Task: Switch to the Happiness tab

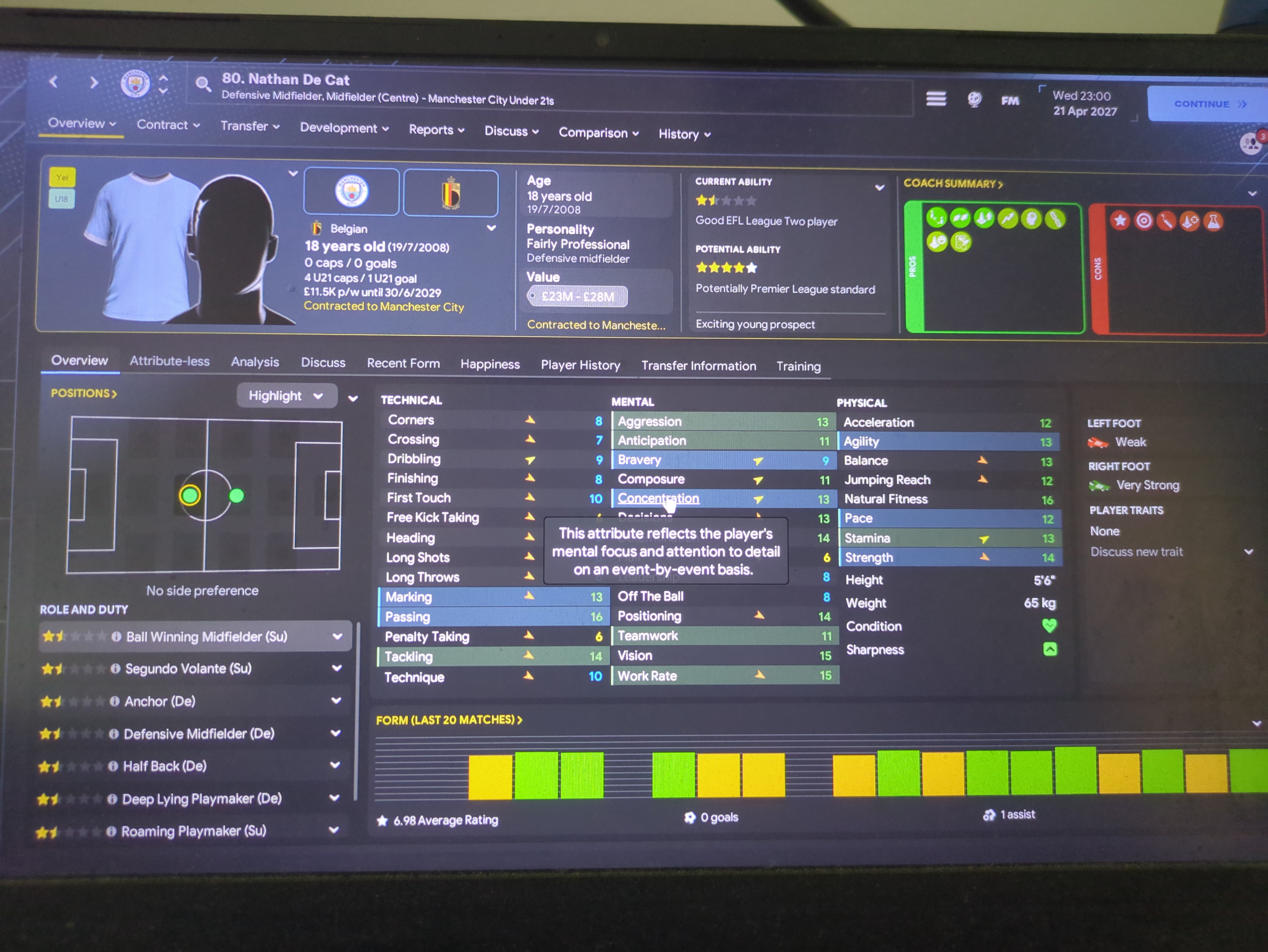Action: pos(490,364)
